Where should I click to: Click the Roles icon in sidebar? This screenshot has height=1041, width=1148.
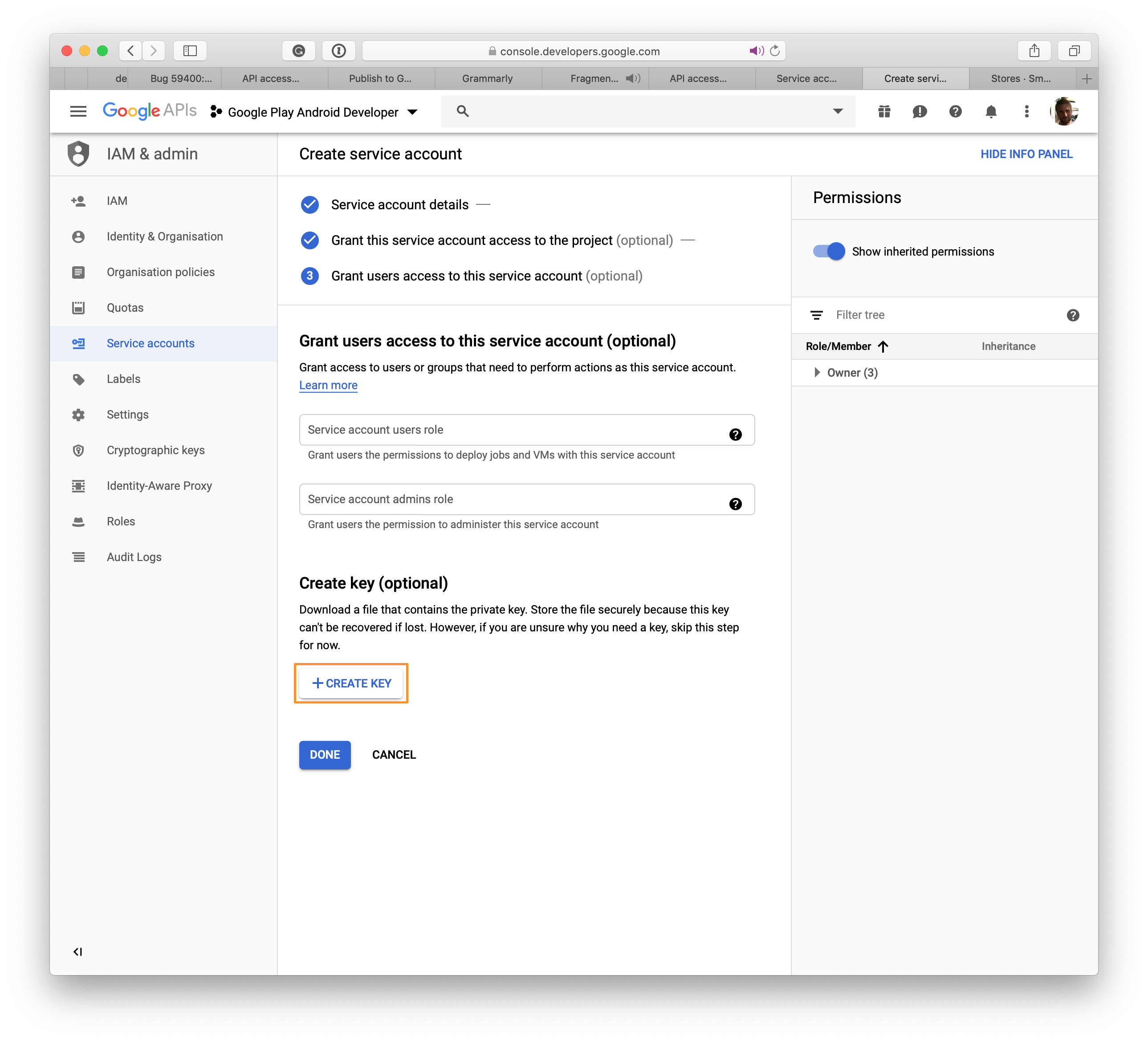pos(80,521)
